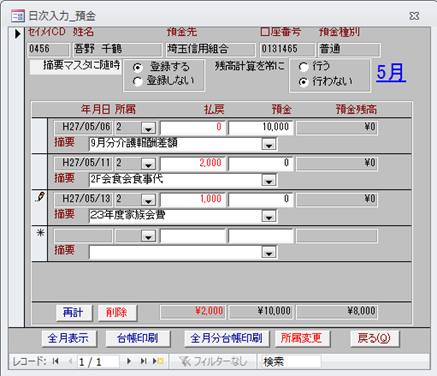Click 払戻 field showing 0 on H27/05/06

coord(192,127)
